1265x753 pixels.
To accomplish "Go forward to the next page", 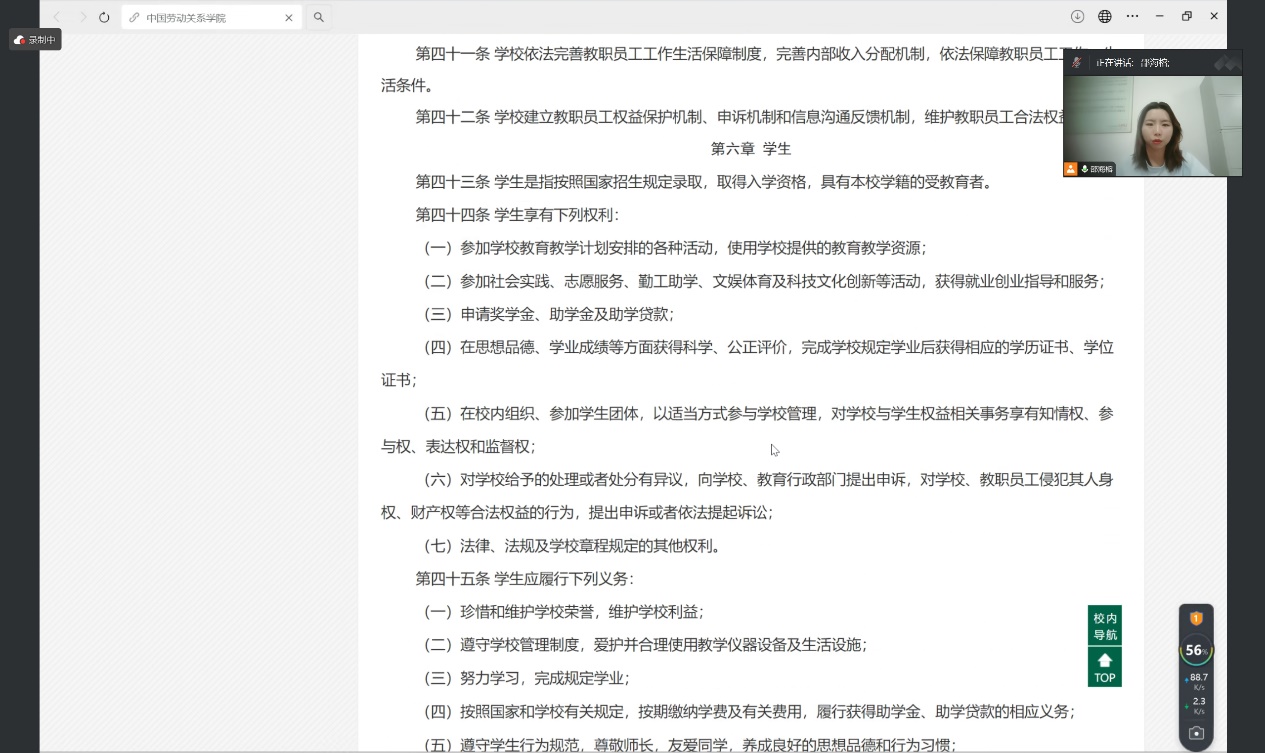I will (x=82, y=17).
